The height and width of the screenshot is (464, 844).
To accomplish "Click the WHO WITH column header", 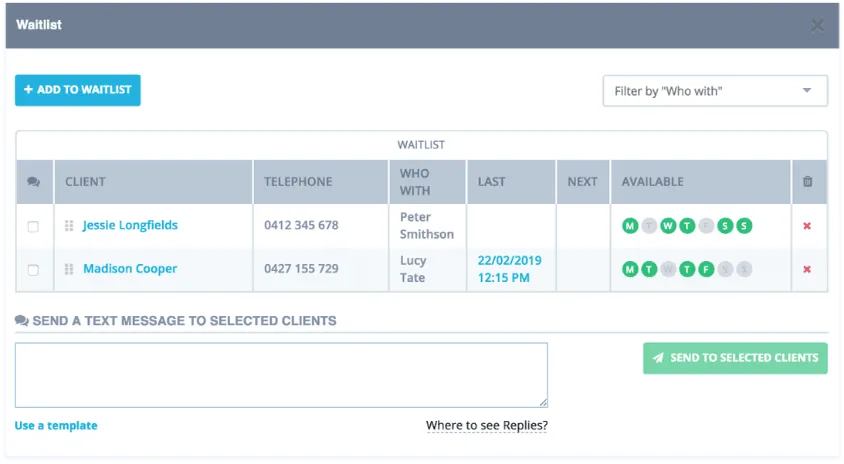I will click(428, 182).
